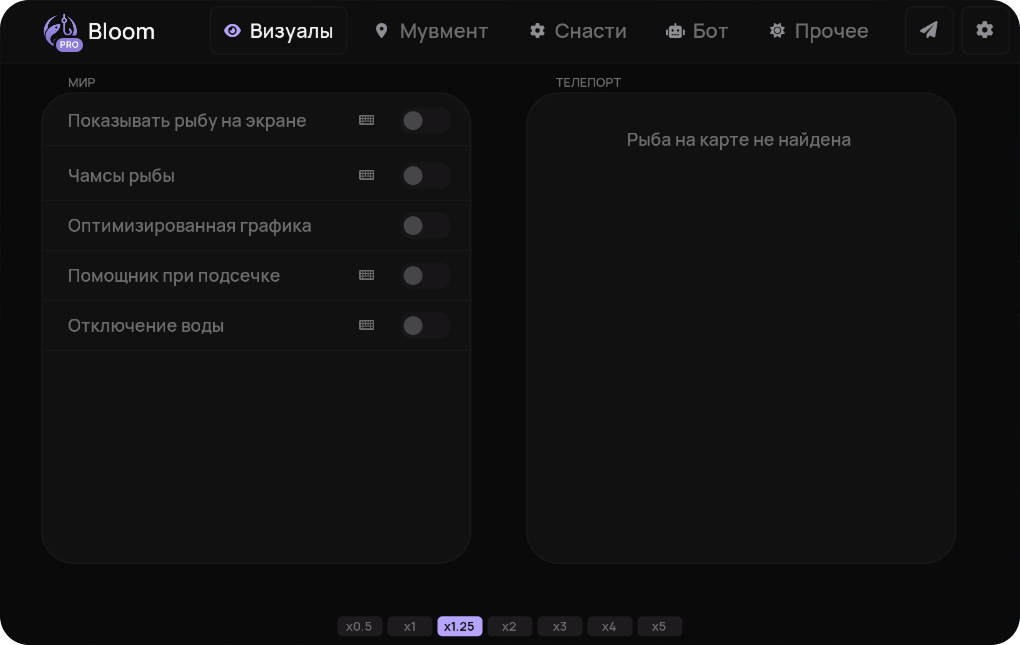The image size is (1020, 645).
Task: Turn on Оптимизированная графика switch
Action: coord(425,226)
